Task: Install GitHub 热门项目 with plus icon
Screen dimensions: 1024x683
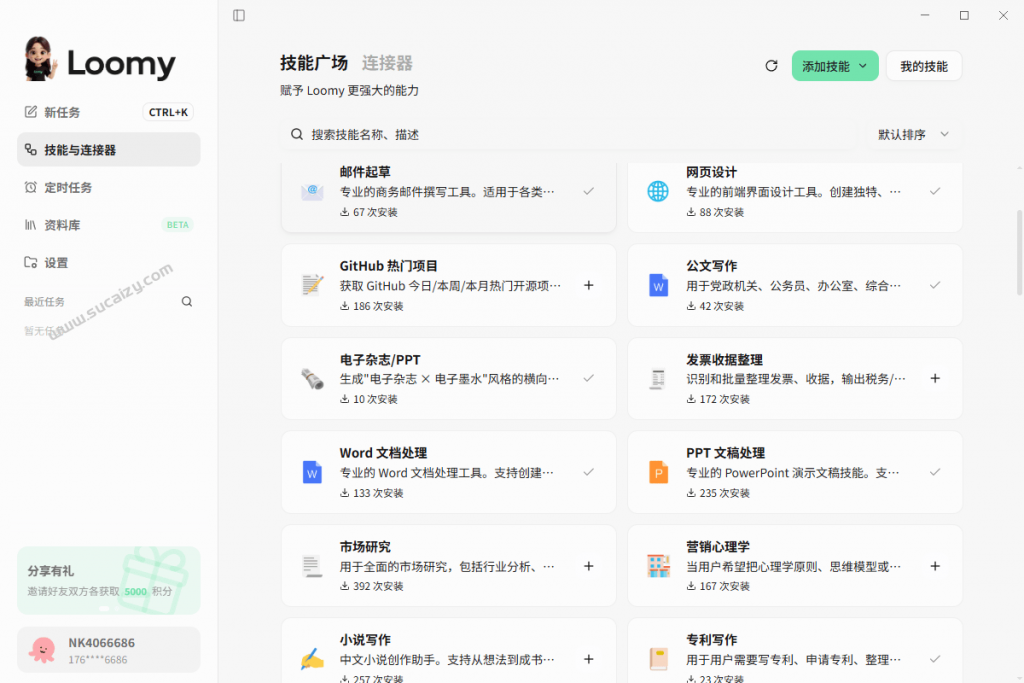Action: tap(588, 285)
